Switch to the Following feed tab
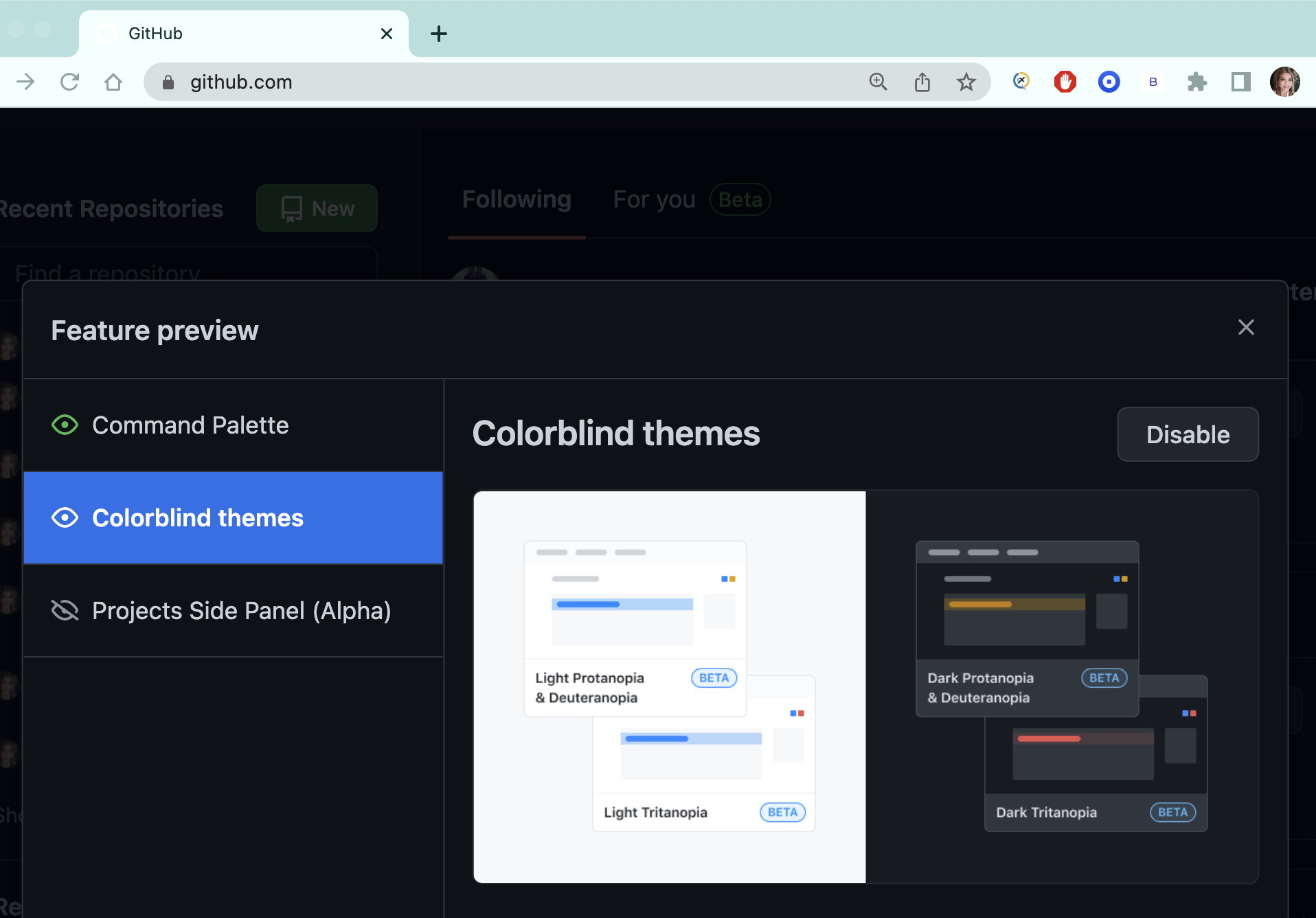Image resolution: width=1316 pixels, height=918 pixels. (x=517, y=200)
